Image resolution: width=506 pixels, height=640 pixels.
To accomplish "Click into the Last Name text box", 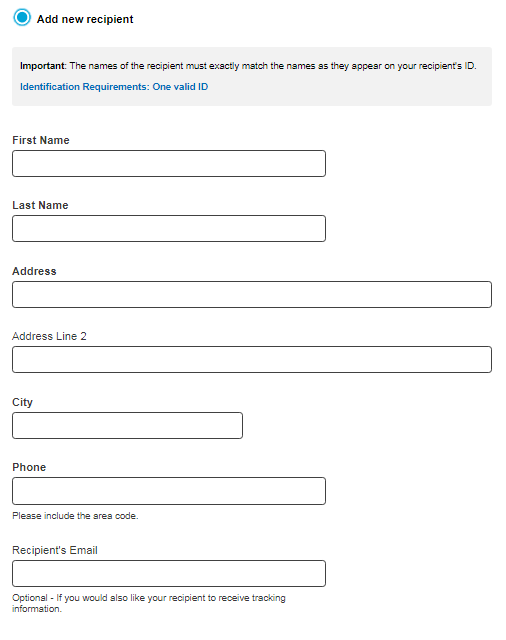I will tap(169, 229).
